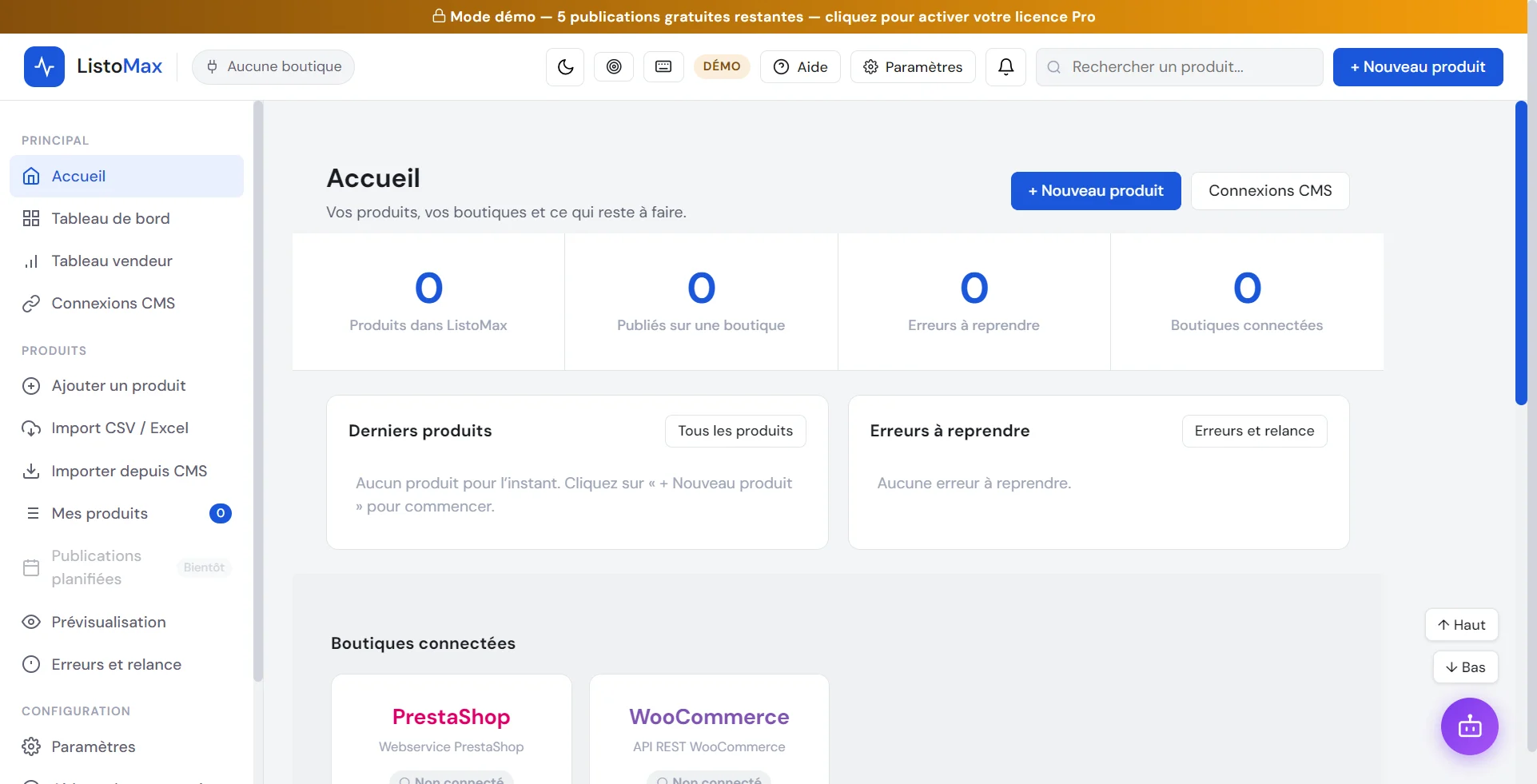The width and height of the screenshot is (1537, 784).
Task: Click Erreurs et relance button in errors panel
Action: pos(1254,432)
